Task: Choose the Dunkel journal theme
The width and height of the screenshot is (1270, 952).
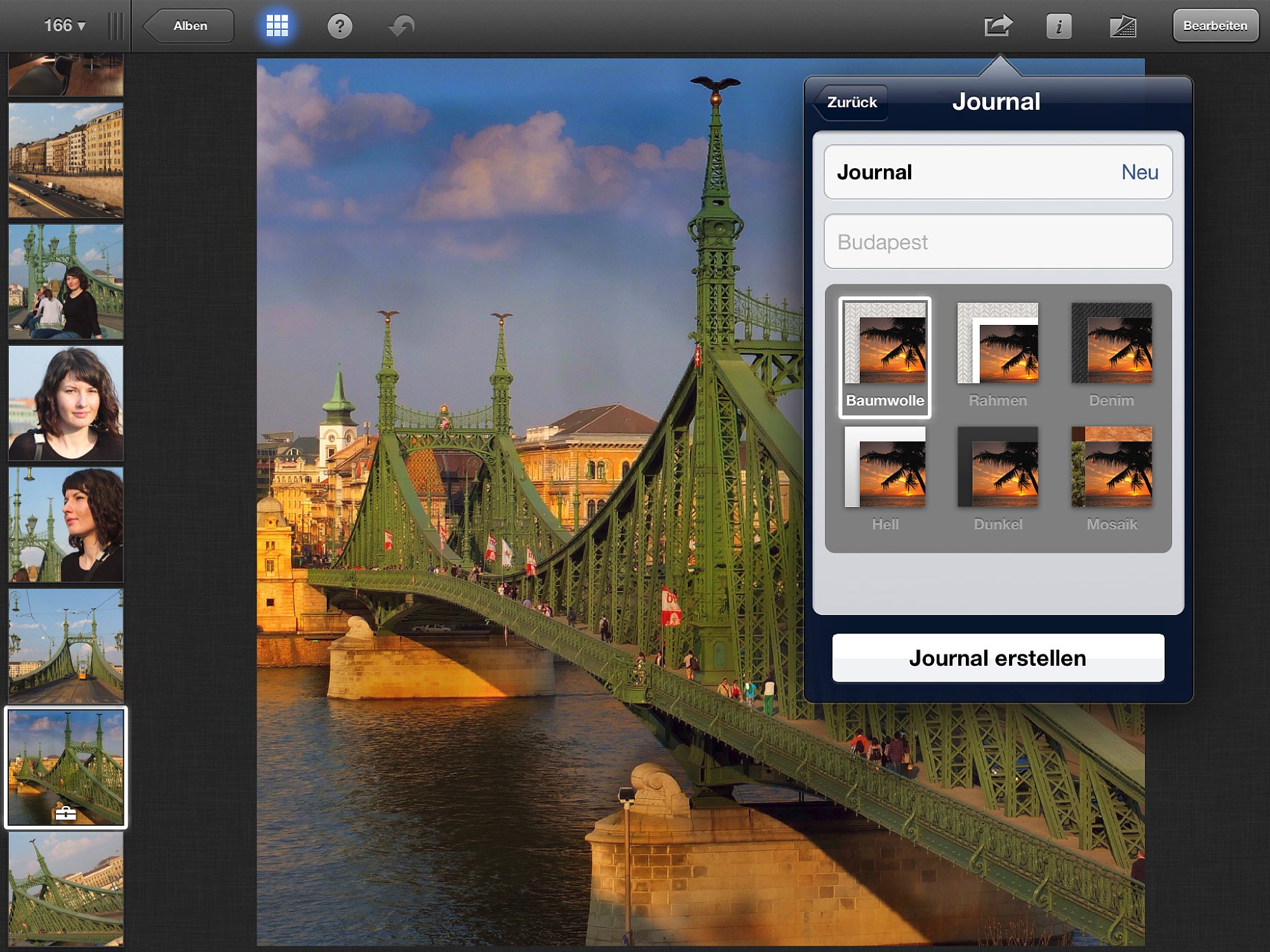Action: click(998, 480)
